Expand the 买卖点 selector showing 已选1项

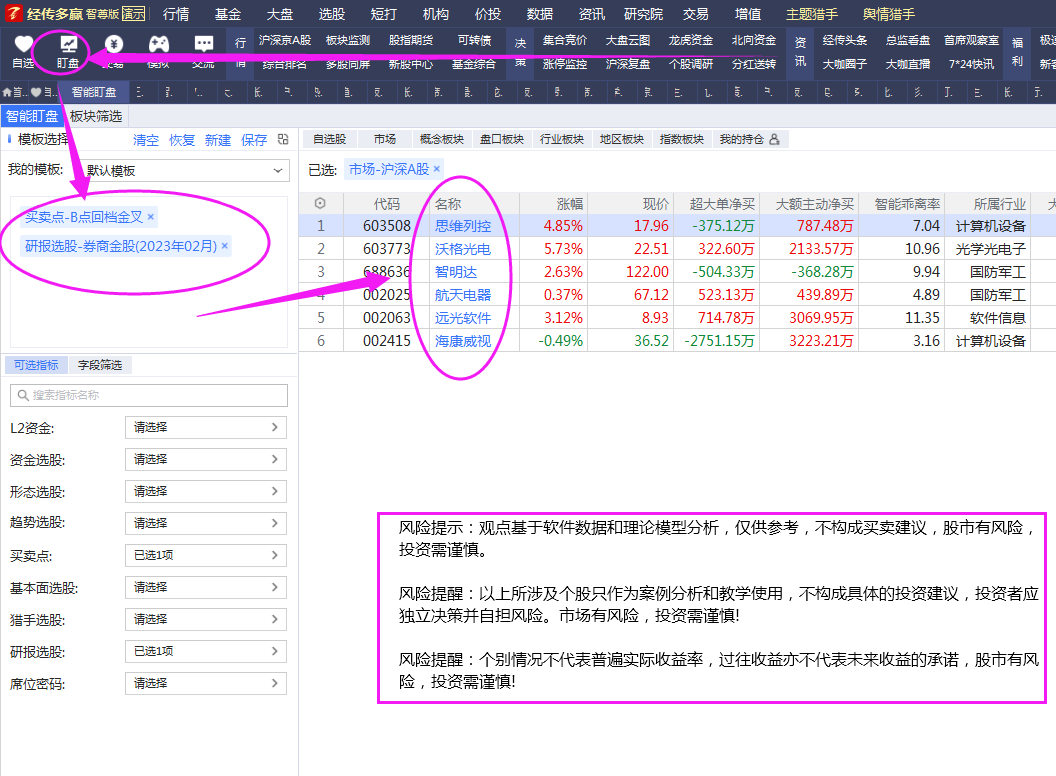pyautogui.click(x=206, y=555)
